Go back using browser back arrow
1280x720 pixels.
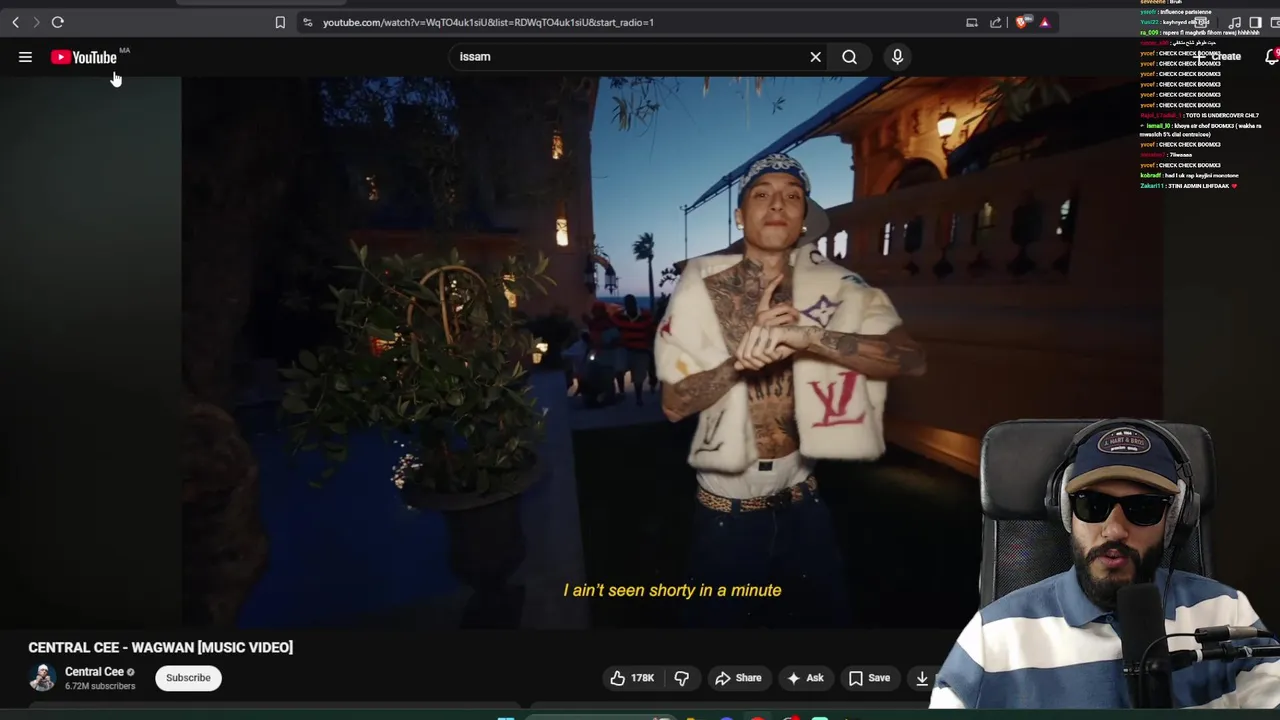coord(15,22)
